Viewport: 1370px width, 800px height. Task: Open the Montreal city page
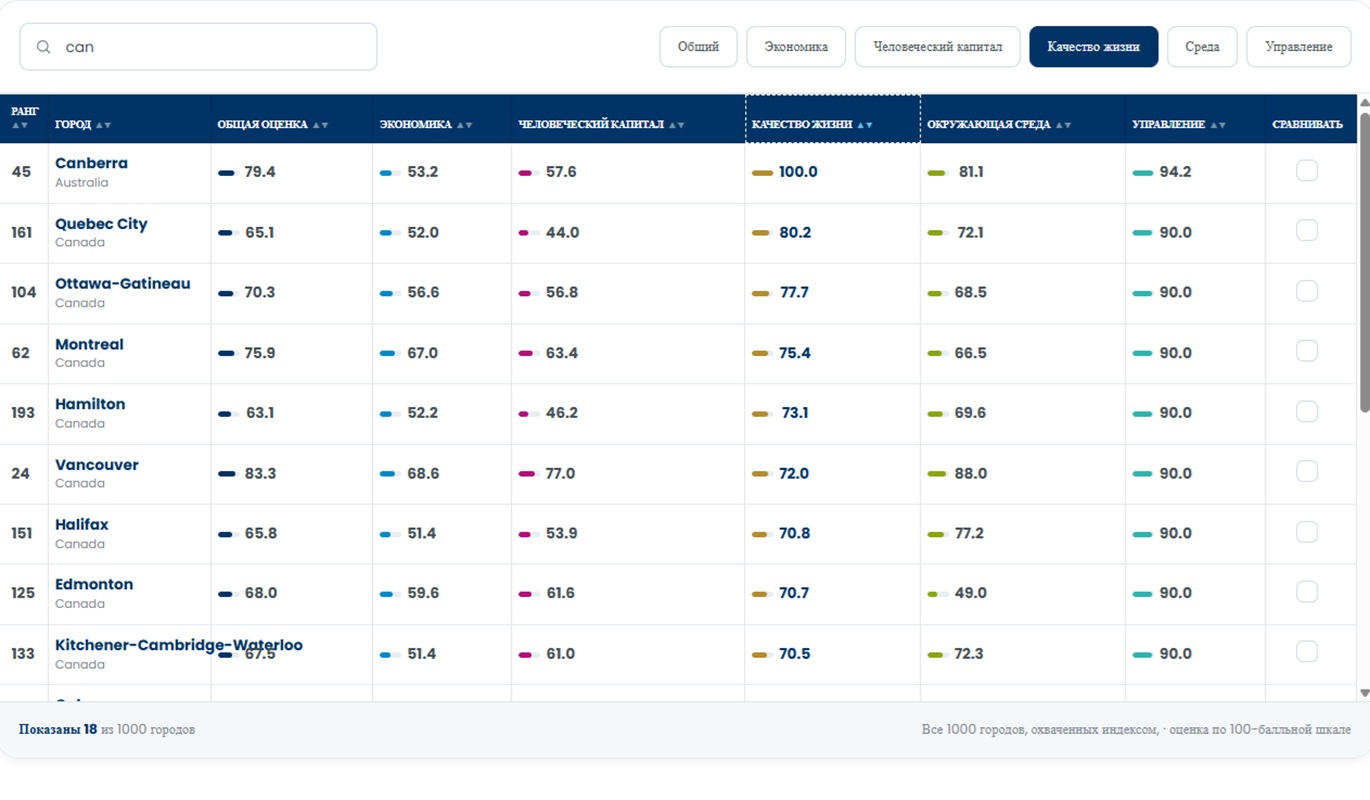pos(89,344)
